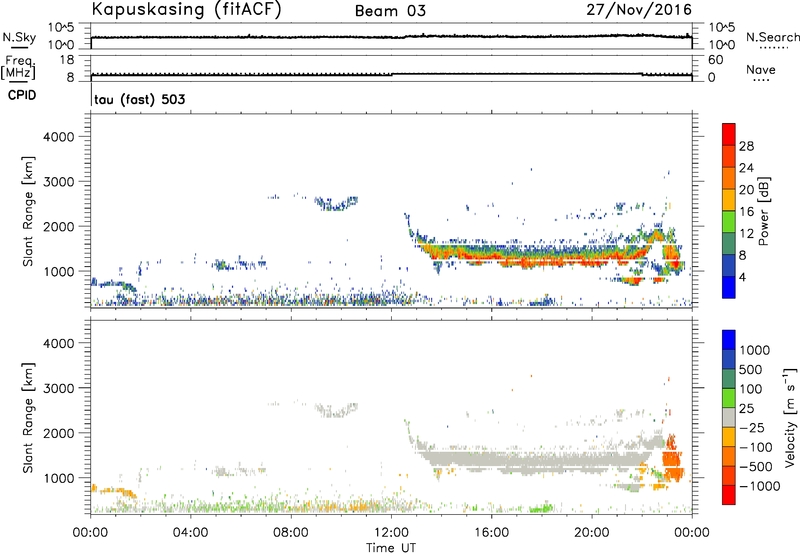This screenshot has height=554, width=800.
Task: Click the power colorbar value '4'
Action: point(742,278)
